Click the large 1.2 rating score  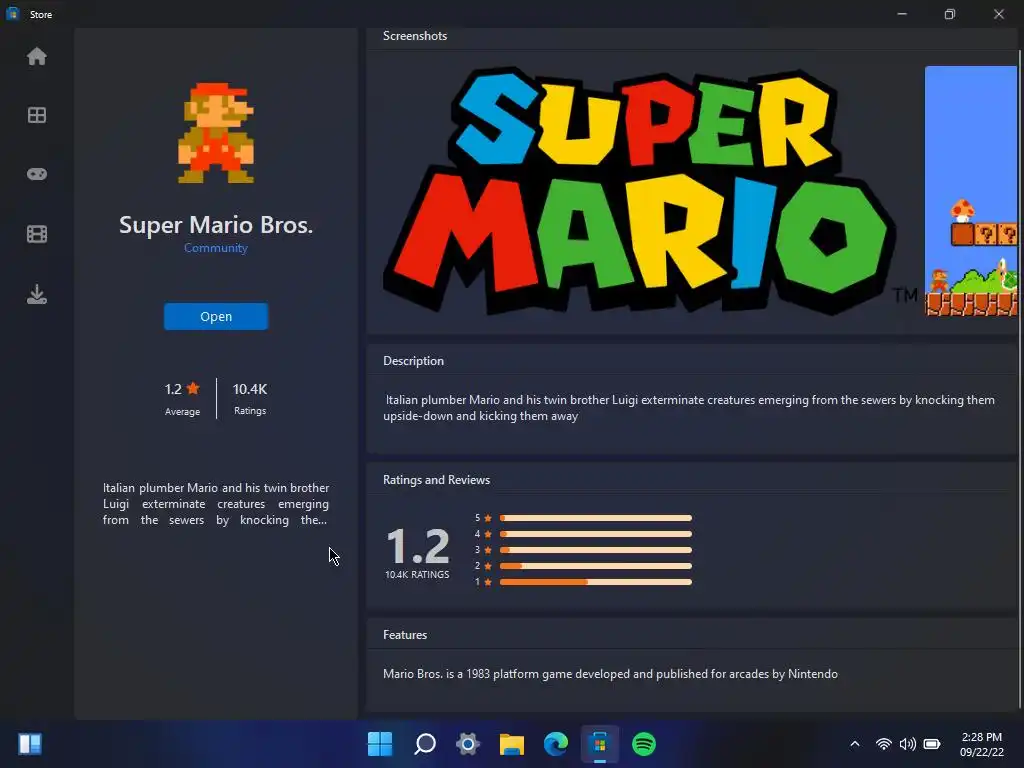click(x=418, y=546)
